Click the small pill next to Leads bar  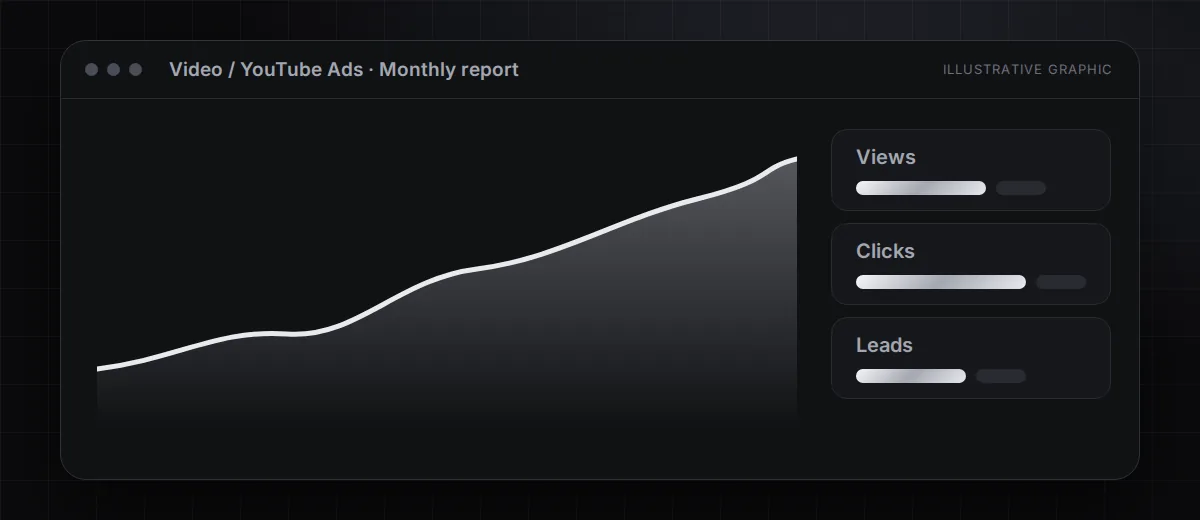[x=1001, y=376]
